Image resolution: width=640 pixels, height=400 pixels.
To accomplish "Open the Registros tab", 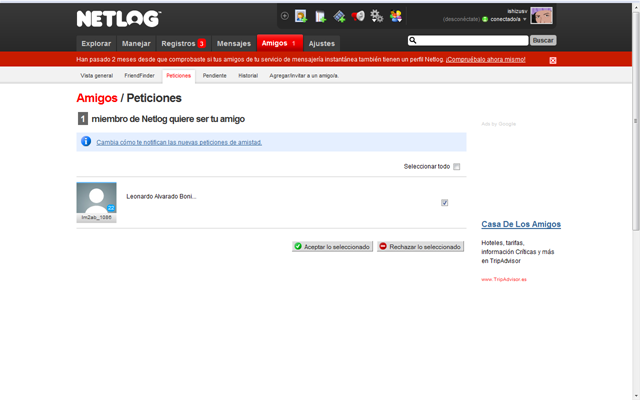I will (x=183, y=43).
